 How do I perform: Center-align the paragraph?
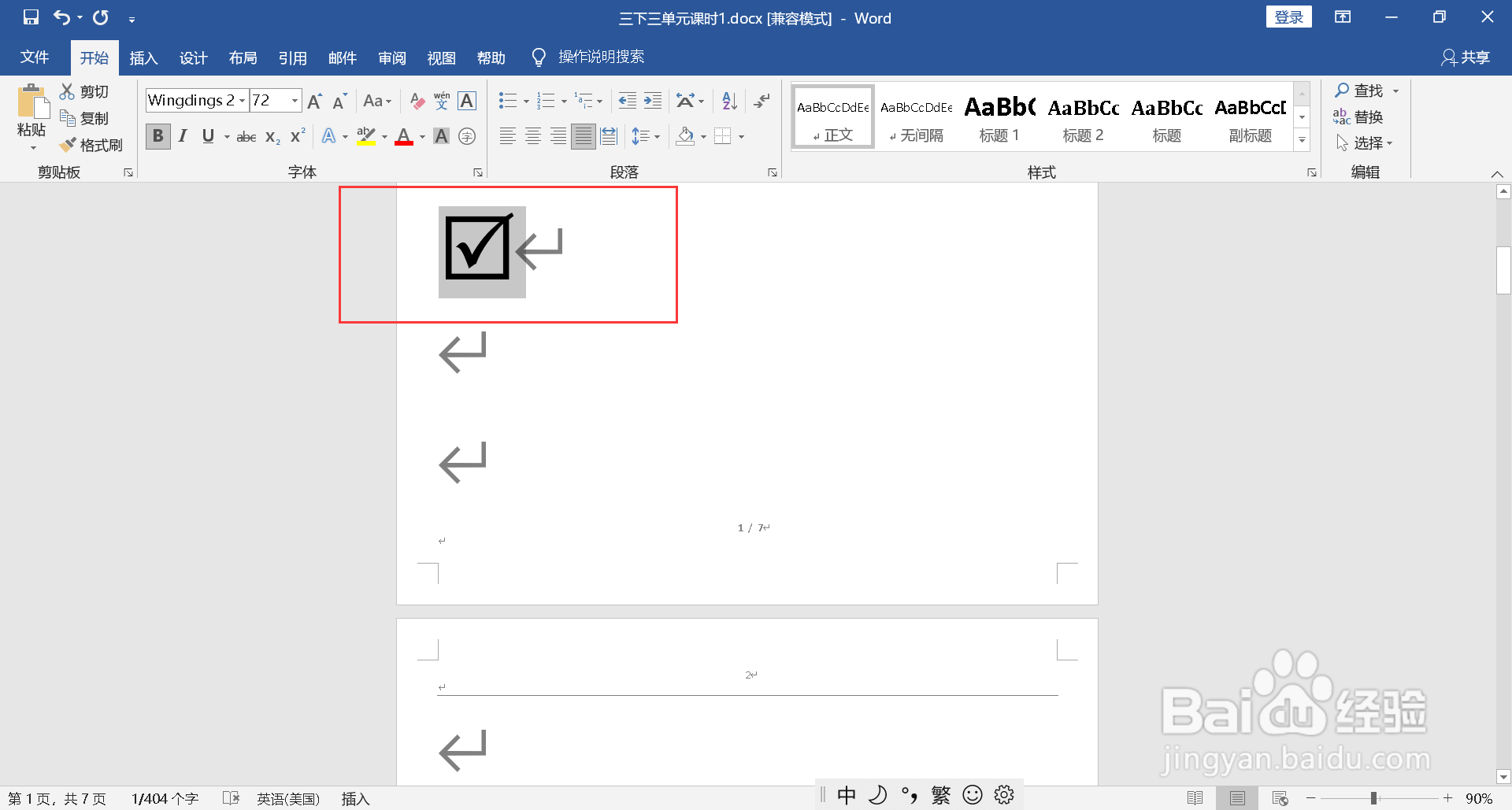(x=533, y=137)
